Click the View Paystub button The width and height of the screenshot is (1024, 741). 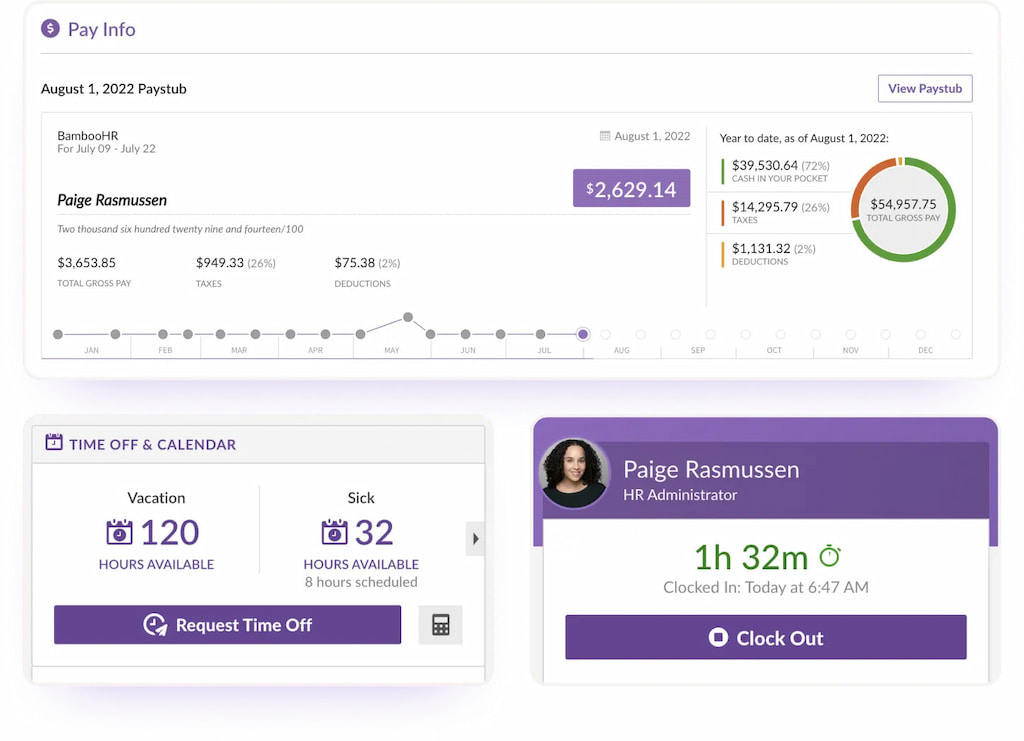pos(924,88)
